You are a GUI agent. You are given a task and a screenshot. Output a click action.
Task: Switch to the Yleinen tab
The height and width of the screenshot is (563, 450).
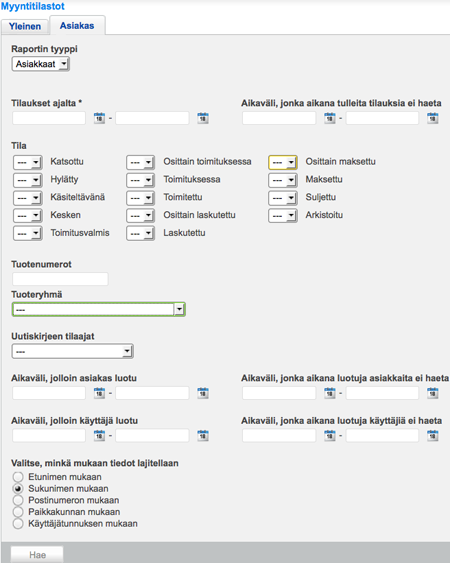coord(25,26)
